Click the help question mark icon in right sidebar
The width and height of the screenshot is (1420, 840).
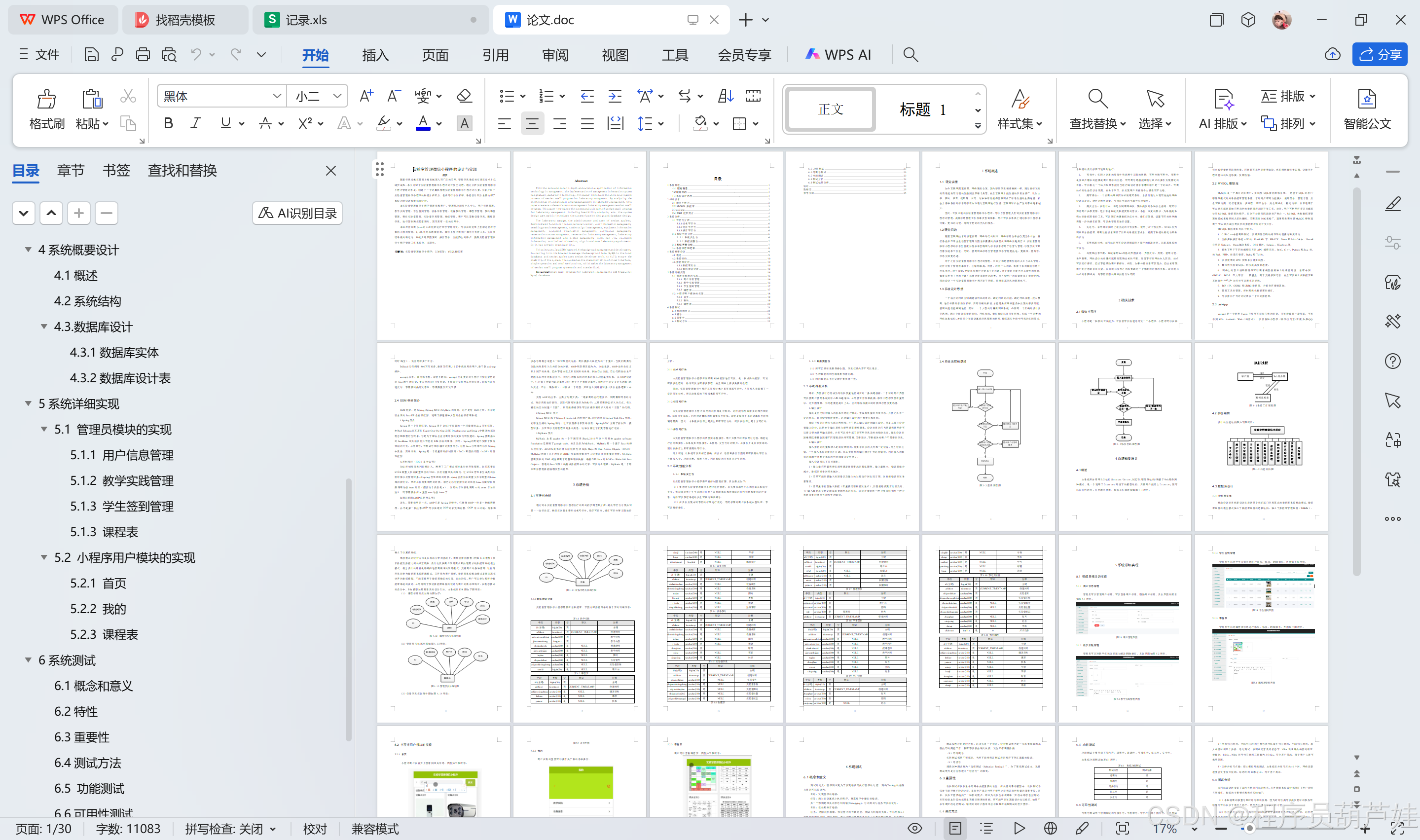click(x=1392, y=361)
